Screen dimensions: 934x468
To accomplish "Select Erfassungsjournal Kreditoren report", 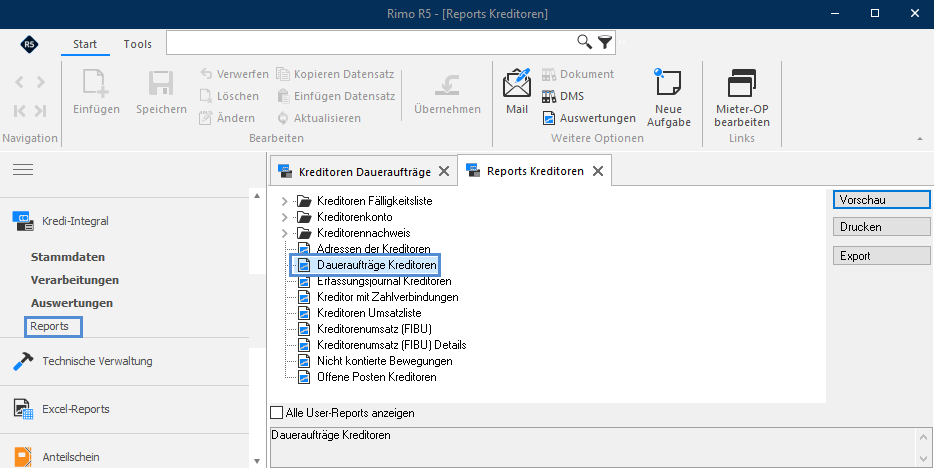I will 384,281.
